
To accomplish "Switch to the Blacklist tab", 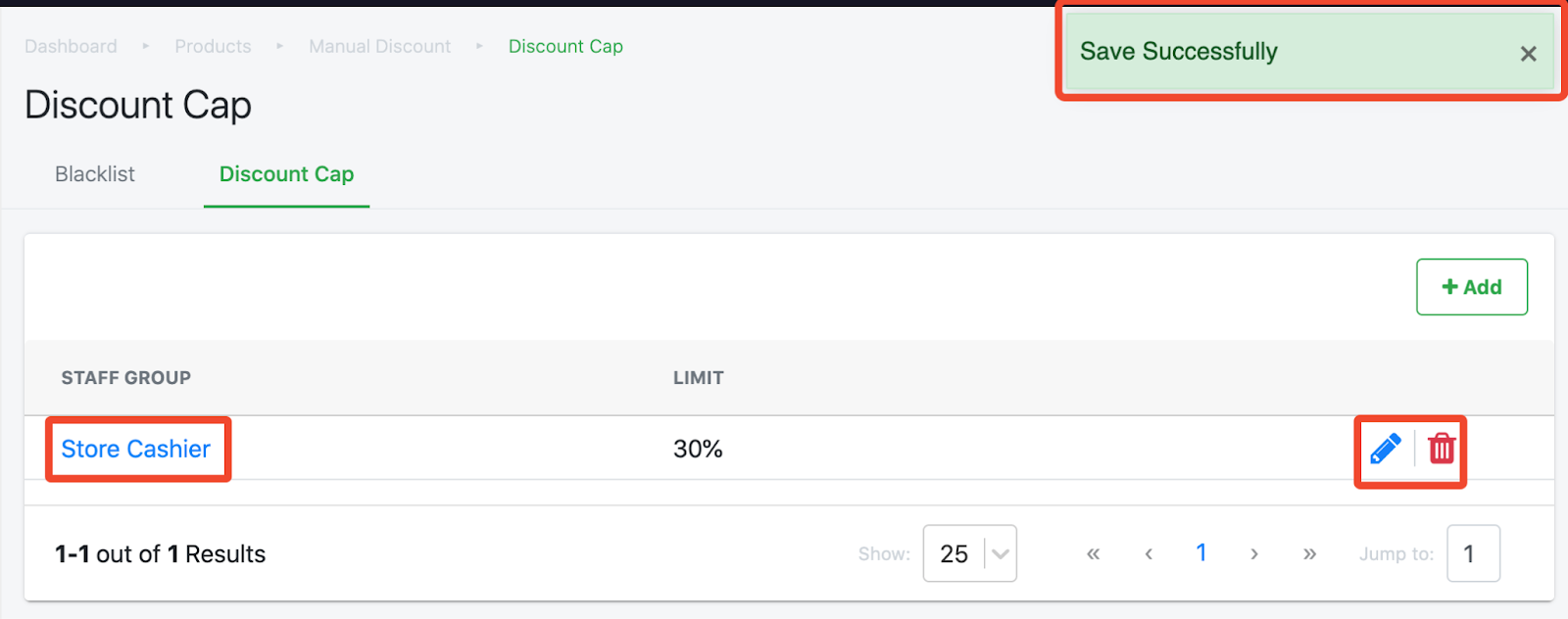I will (95, 174).
